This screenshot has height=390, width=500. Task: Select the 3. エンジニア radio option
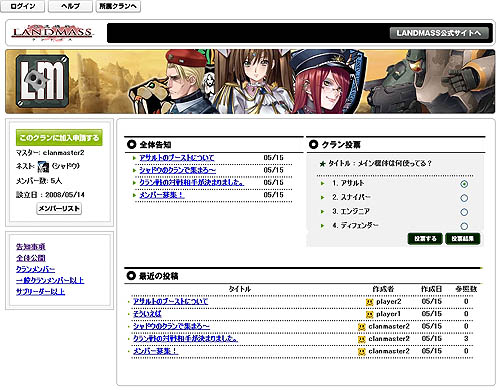point(464,212)
